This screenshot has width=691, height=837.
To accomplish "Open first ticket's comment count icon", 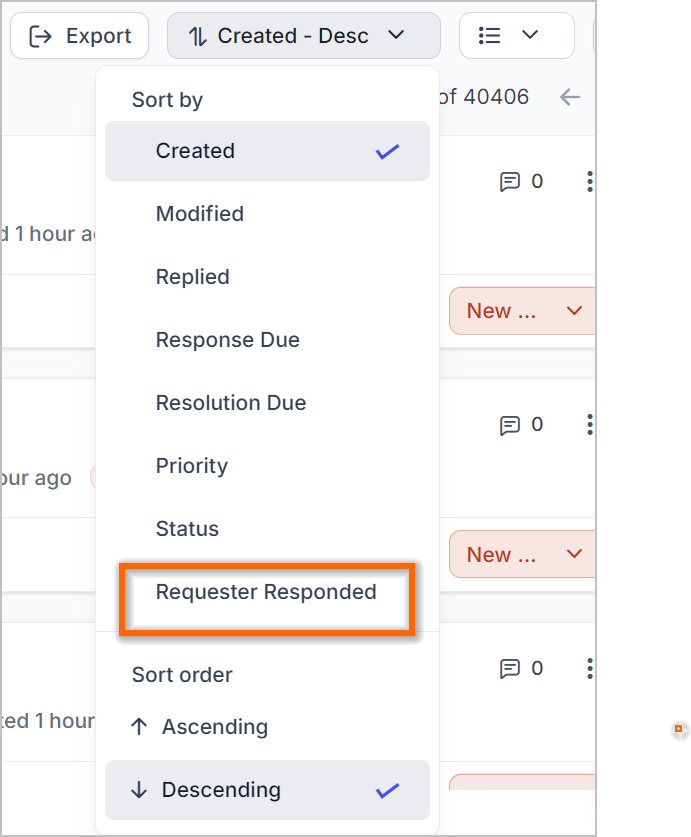I will (x=509, y=181).
